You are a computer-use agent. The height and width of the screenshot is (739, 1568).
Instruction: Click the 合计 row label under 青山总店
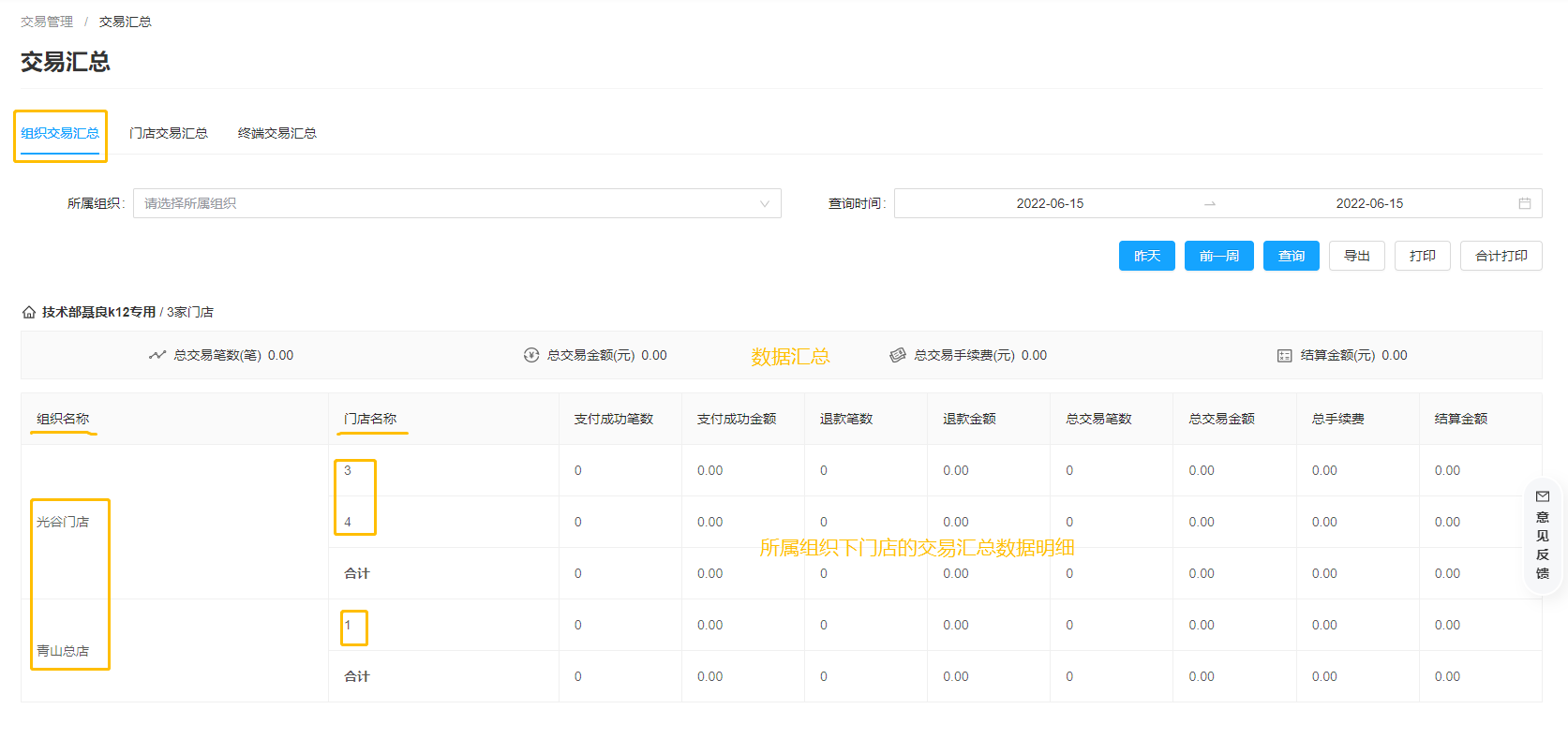click(357, 676)
